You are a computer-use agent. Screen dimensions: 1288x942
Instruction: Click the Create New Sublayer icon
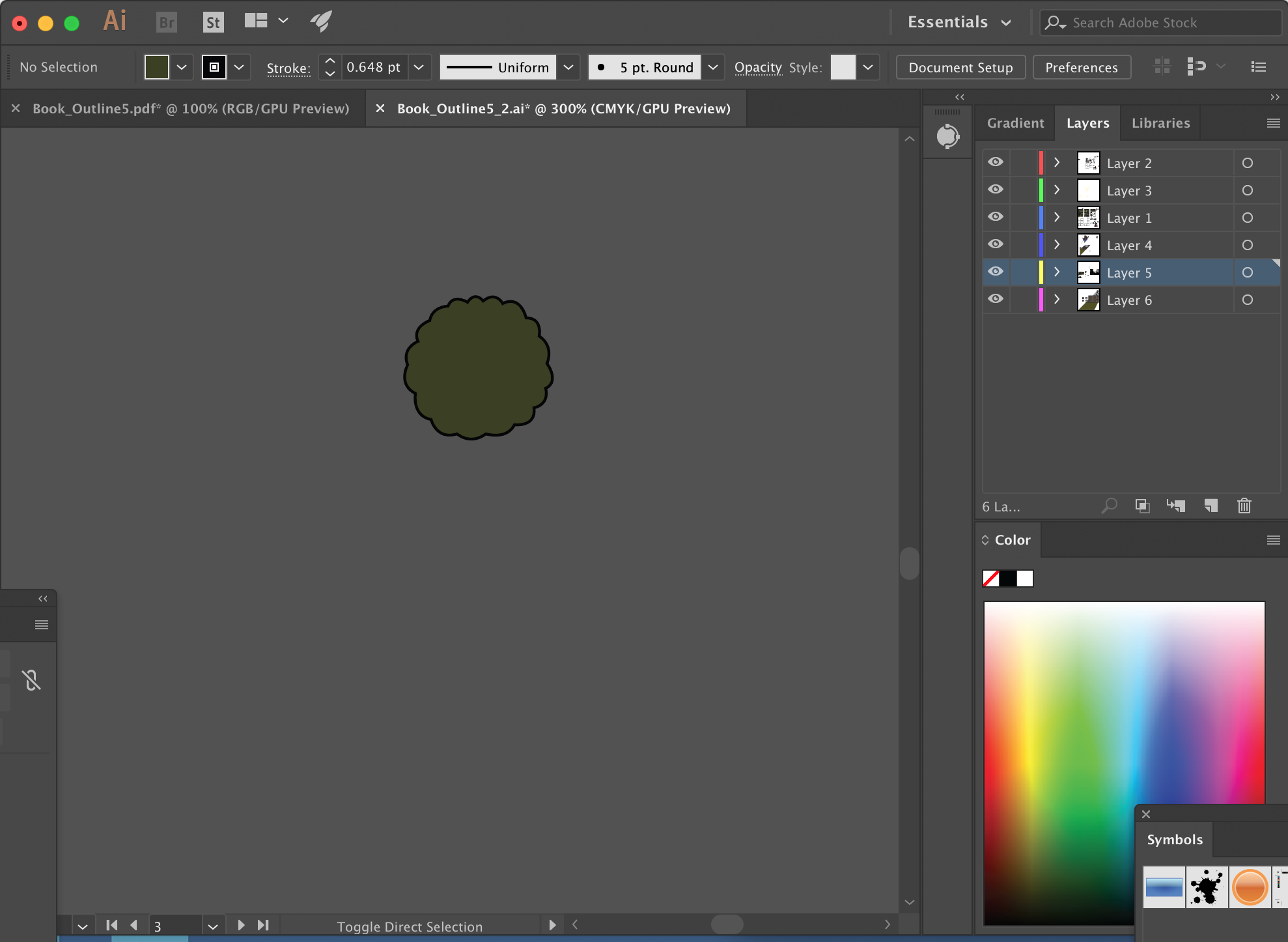[x=1175, y=506]
